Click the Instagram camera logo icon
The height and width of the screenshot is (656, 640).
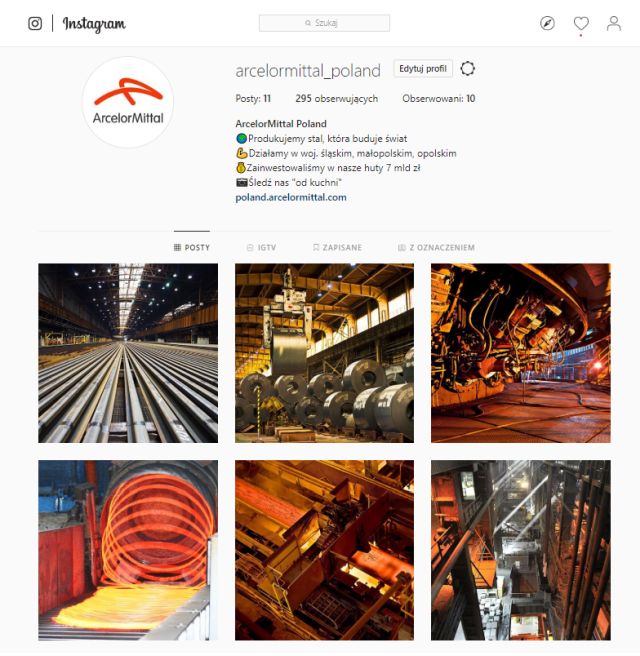[x=35, y=23]
